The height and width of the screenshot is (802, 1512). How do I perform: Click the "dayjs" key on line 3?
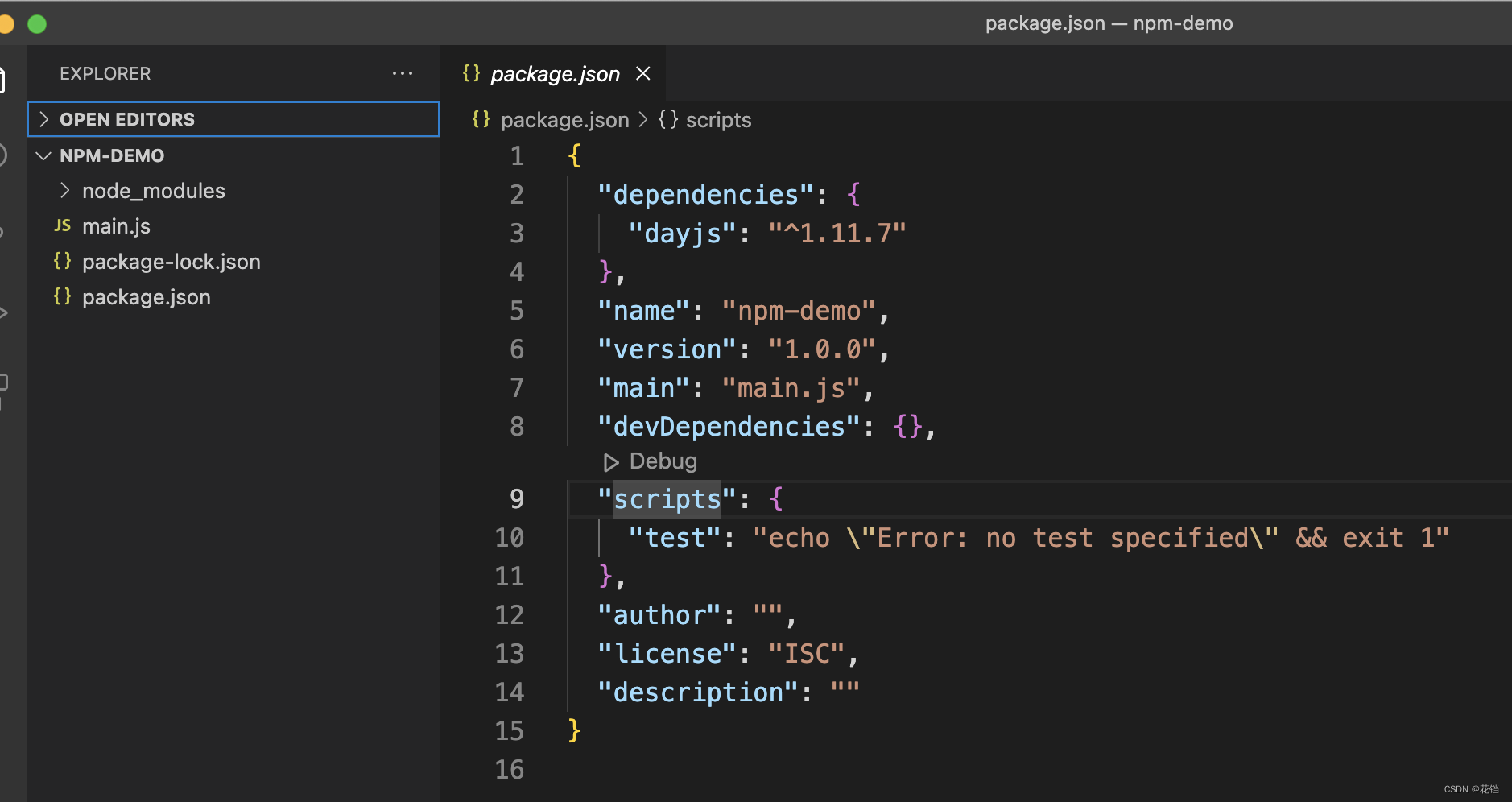[683, 234]
